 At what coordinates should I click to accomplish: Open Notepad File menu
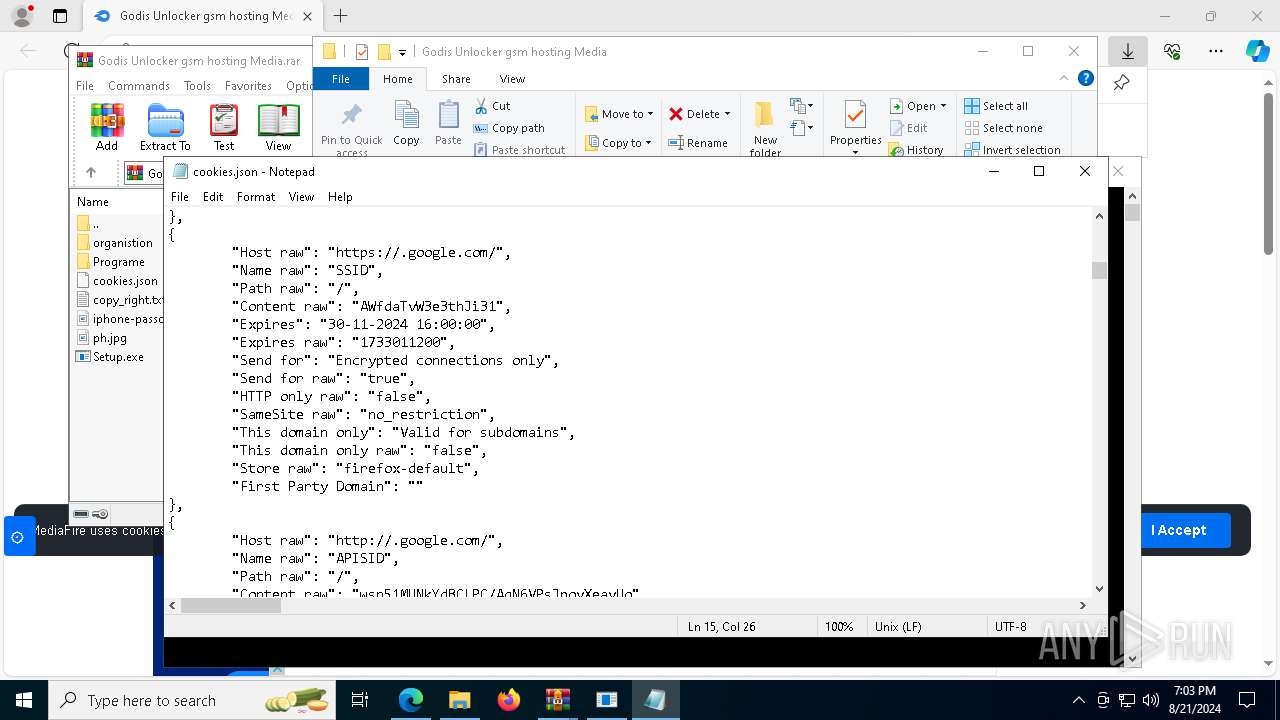180,197
